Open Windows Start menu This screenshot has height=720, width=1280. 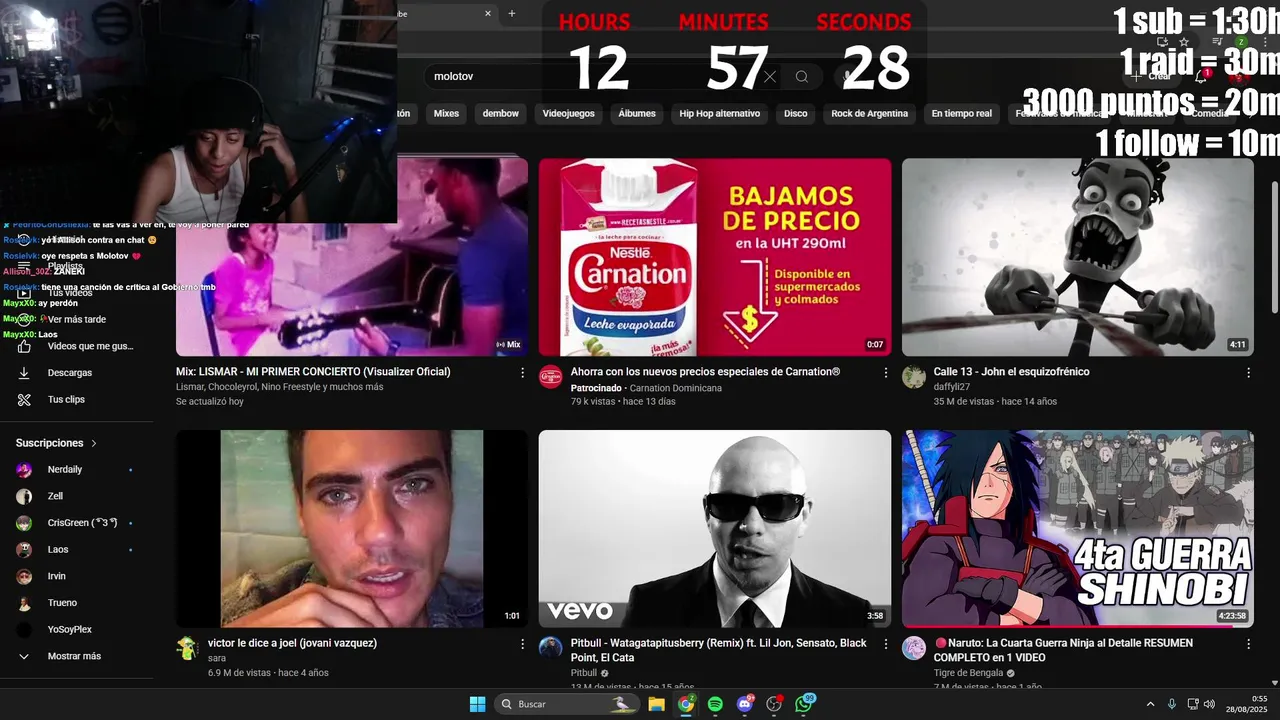click(x=477, y=704)
